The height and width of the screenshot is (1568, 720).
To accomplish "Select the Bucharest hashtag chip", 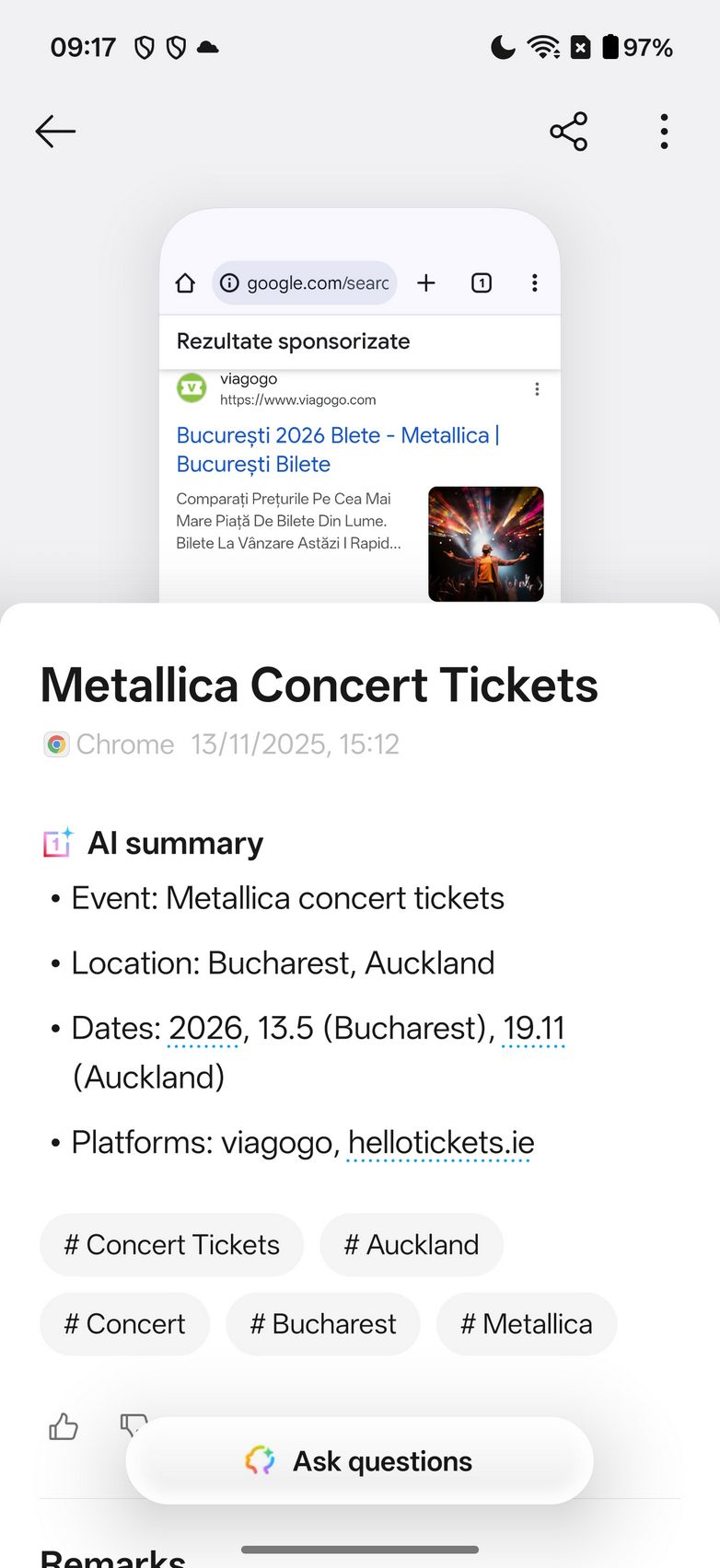I will [x=322, y=1324].
